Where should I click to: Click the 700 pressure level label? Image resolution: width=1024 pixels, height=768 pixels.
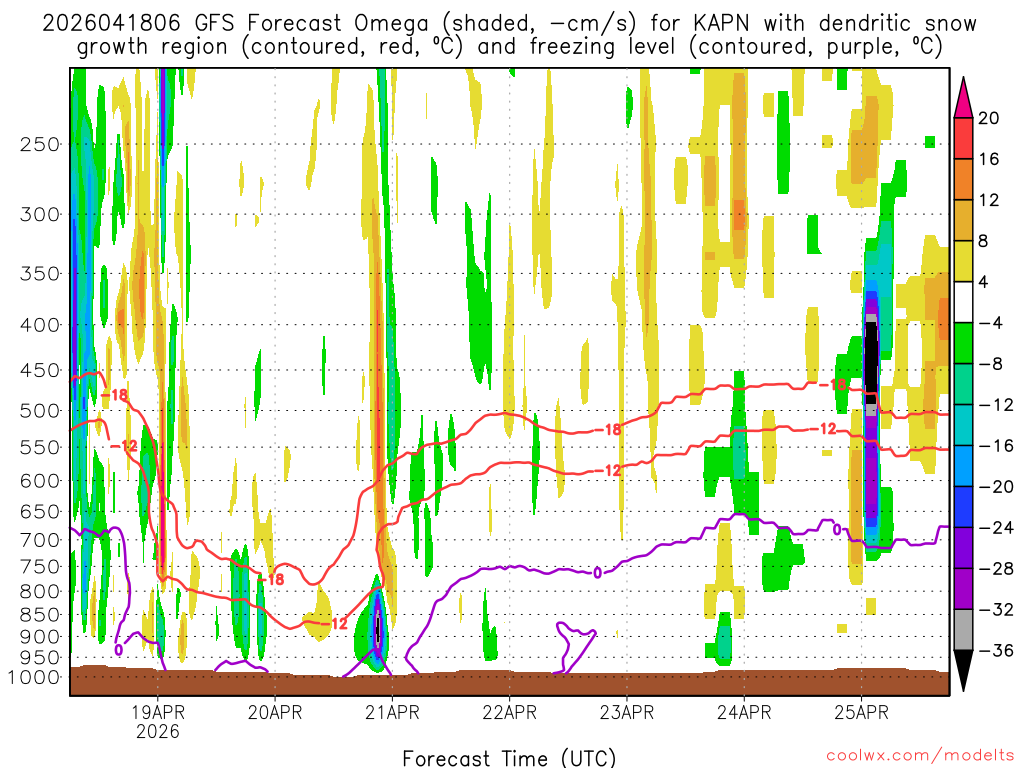click(x=40, y=540)
